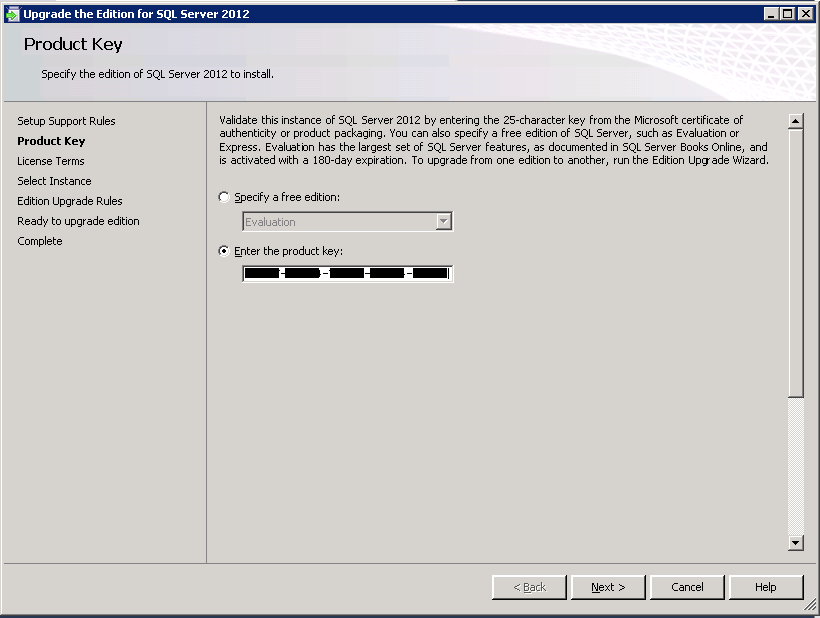Open the Evaluation edition dropdown arrow
This screenshot has width=820, height=618.
pos(443,221)
